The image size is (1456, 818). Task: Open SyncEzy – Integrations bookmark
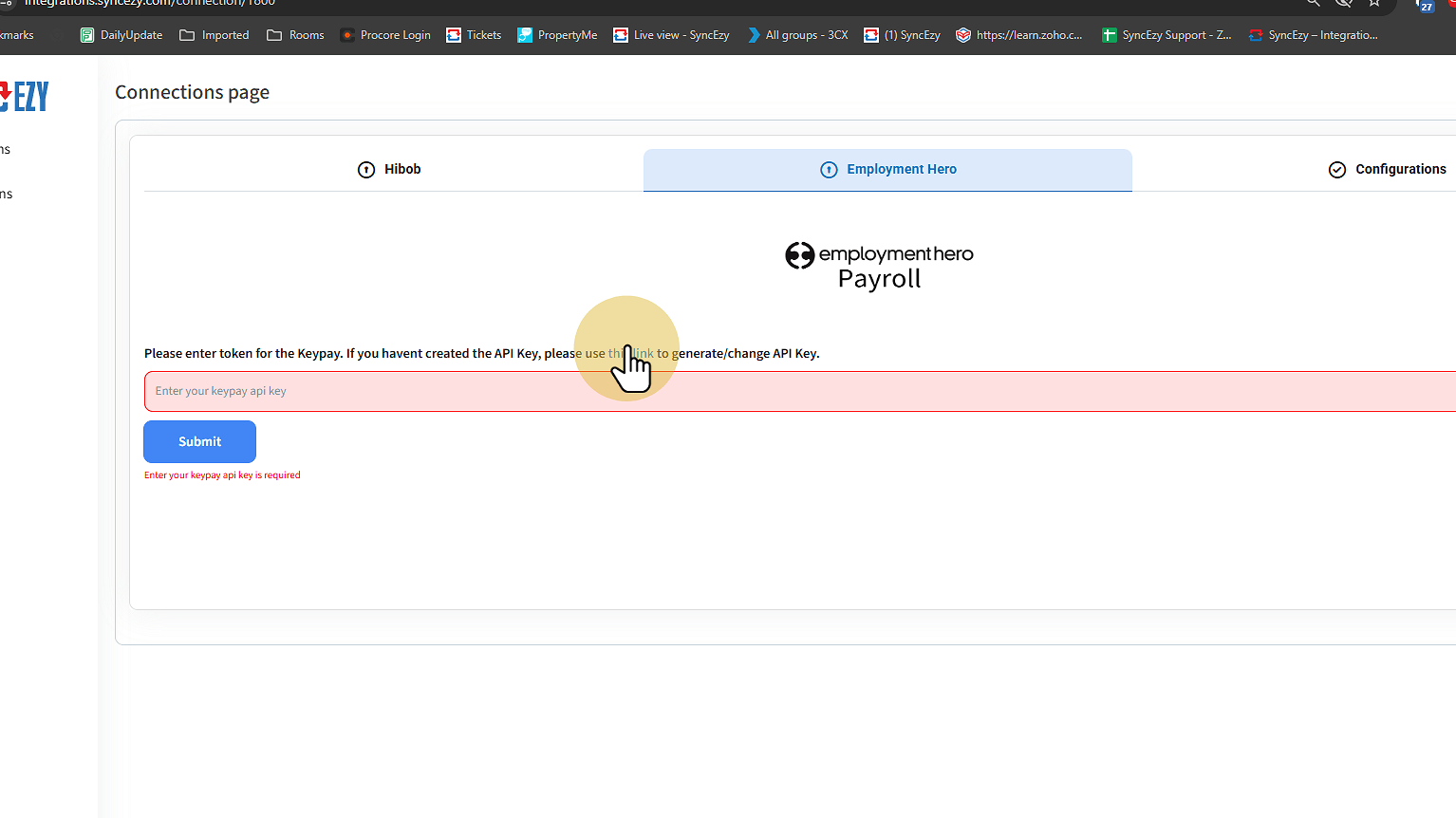[x=1313, y=35]
